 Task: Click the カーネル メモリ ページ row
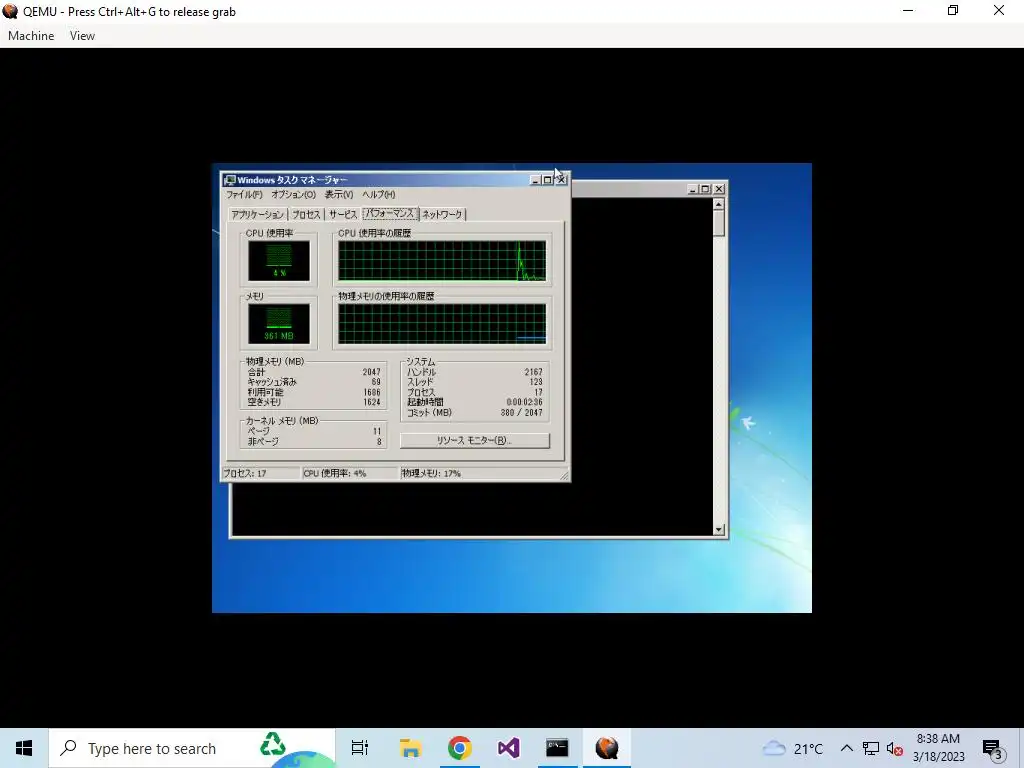tap(313, 432)
